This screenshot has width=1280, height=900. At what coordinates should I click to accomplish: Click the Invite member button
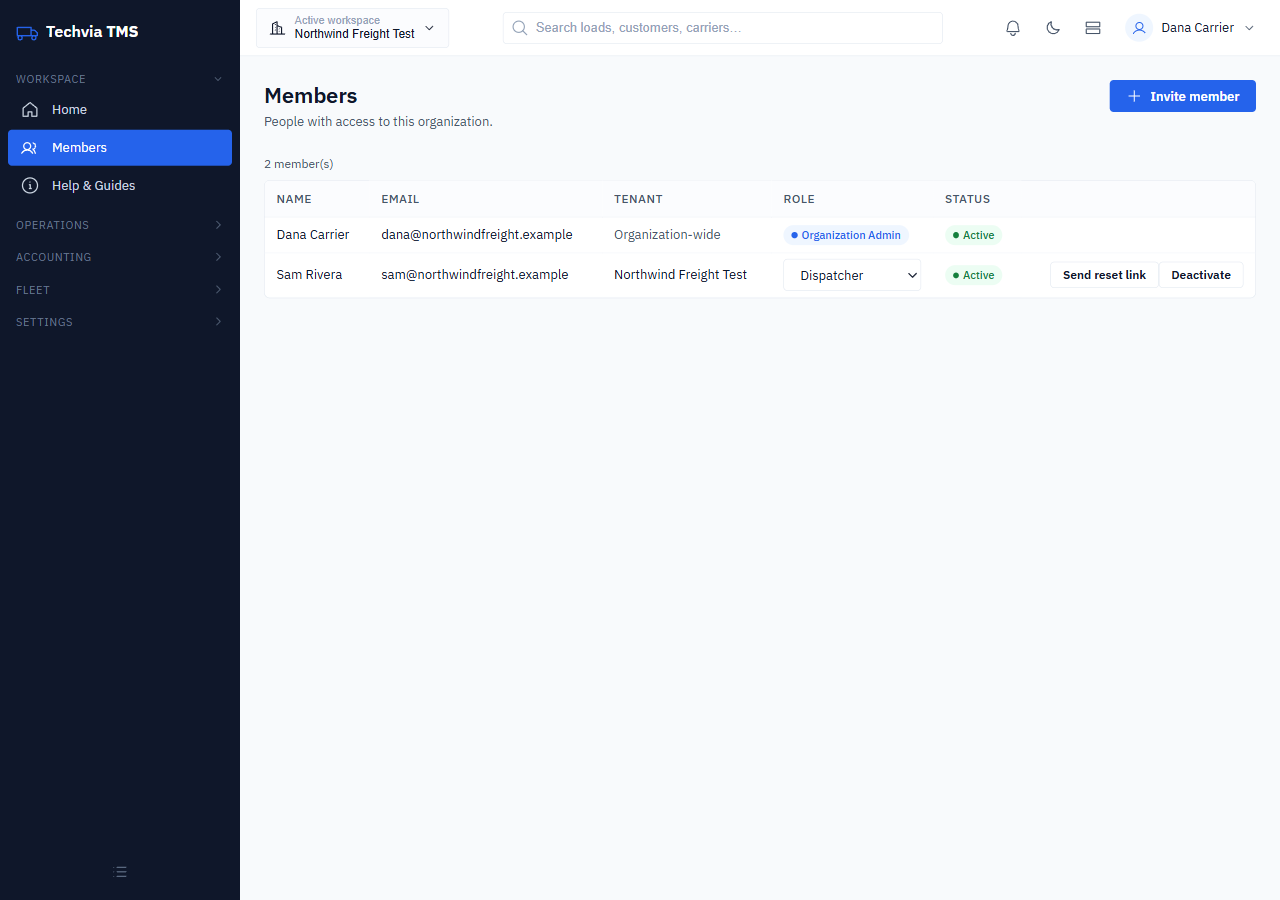tap(1182, 96)
